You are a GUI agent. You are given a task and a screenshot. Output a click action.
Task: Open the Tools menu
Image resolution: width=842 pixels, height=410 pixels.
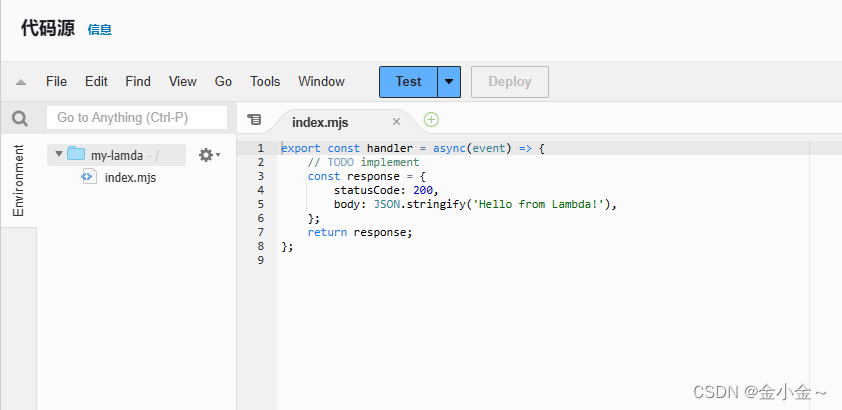coord(265,82)
